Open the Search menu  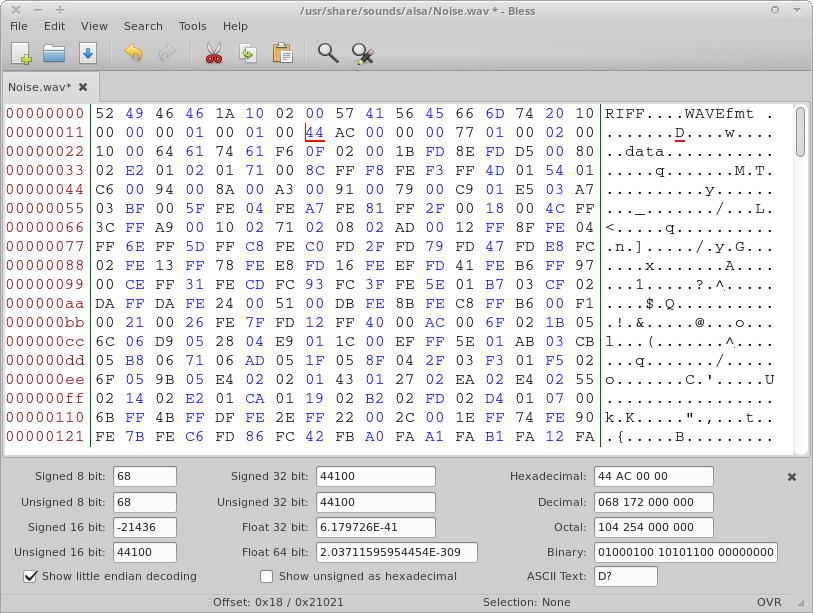pyautogui.click(x=143, y=26)
